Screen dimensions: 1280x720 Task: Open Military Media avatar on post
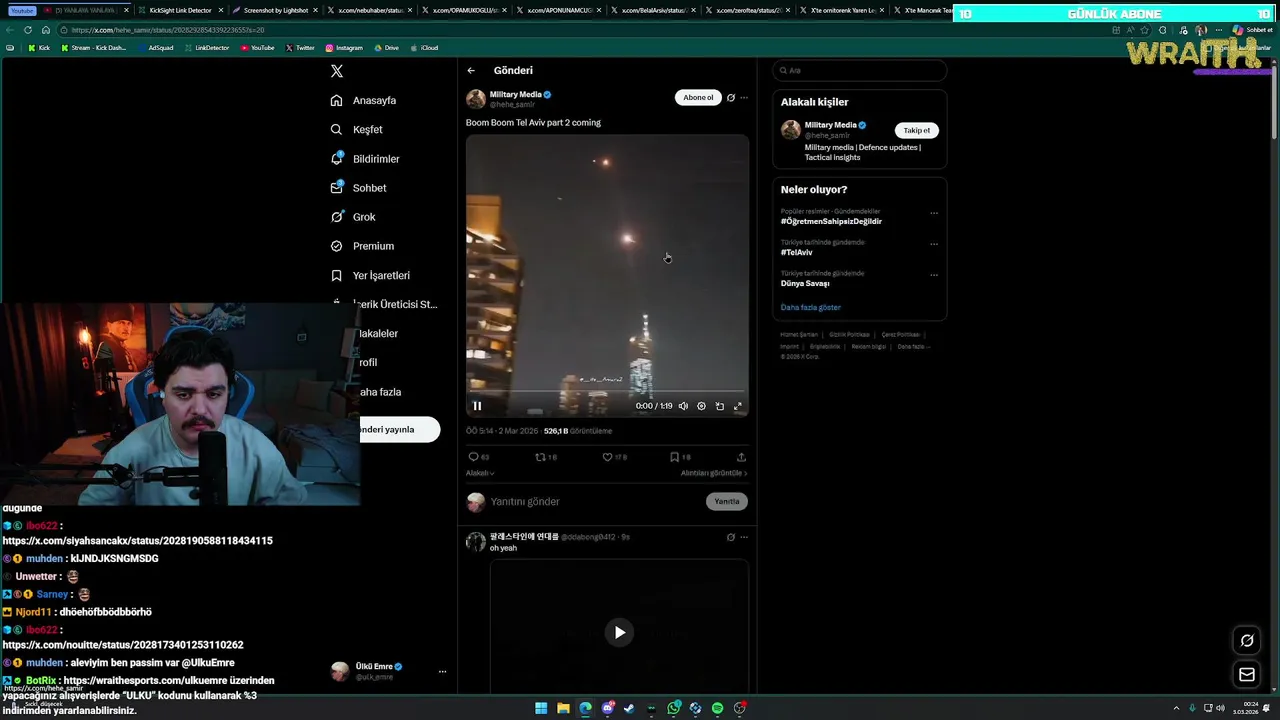pyautogui.click(x=476, y=99)
